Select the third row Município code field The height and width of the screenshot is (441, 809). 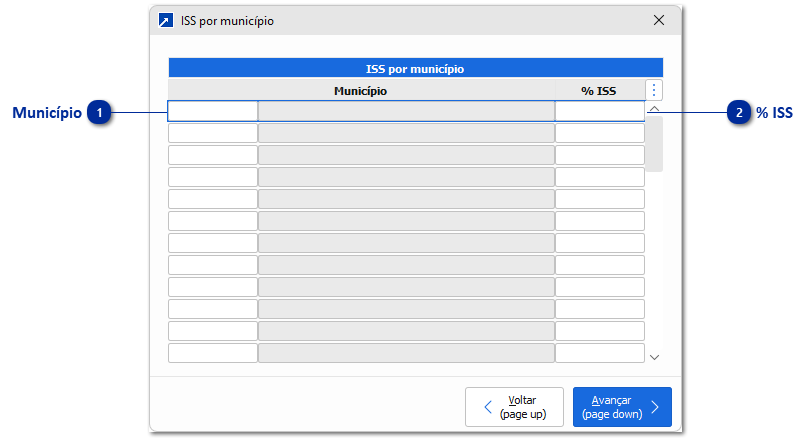point(212,155)
